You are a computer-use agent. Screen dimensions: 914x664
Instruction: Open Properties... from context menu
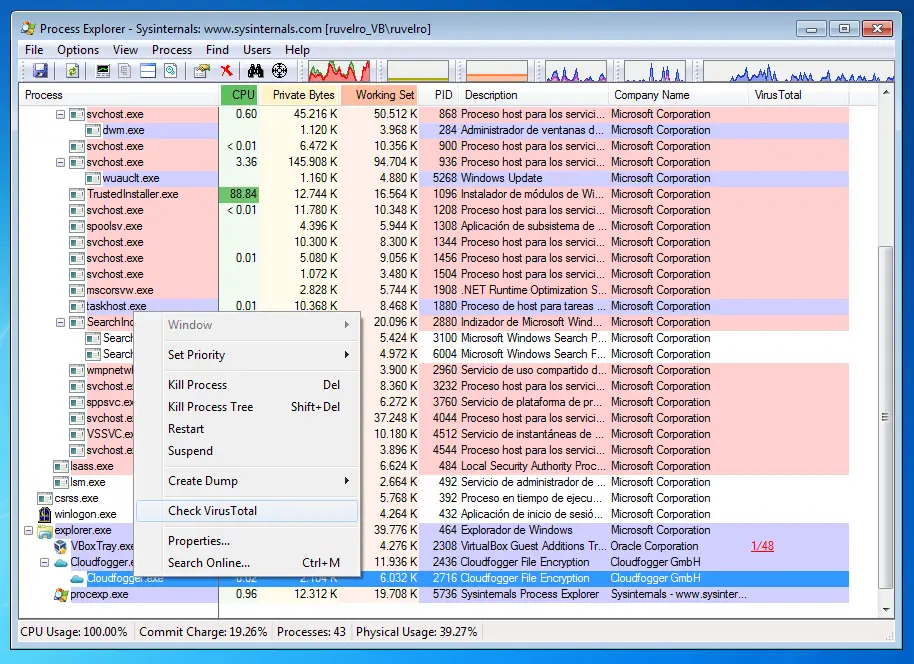coord(248,541)
